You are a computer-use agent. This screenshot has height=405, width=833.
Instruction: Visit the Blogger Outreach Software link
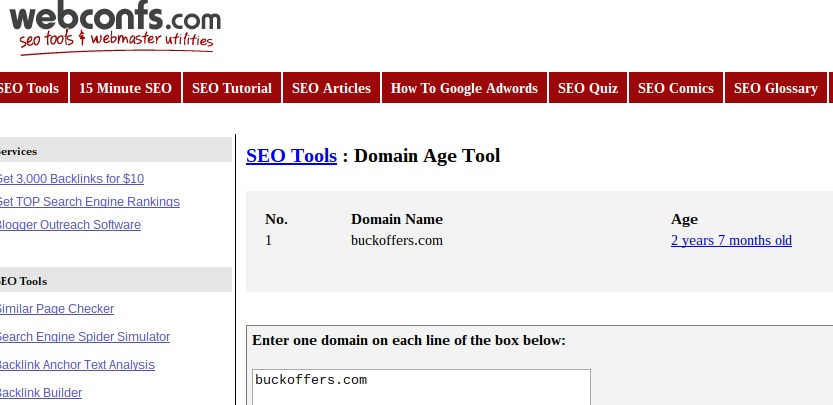pos(70,225)
